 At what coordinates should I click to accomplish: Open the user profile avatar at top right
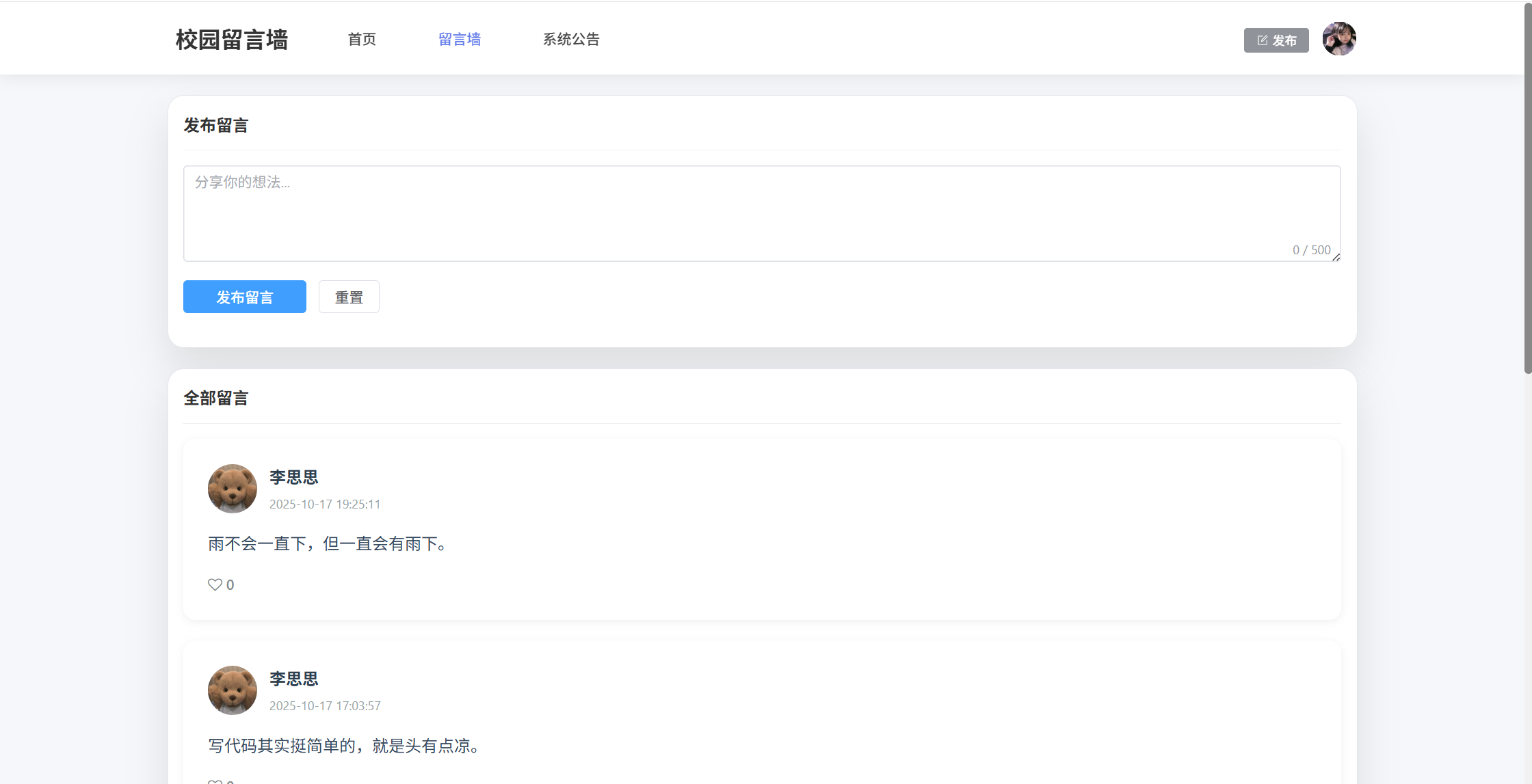pos(1338,39)
